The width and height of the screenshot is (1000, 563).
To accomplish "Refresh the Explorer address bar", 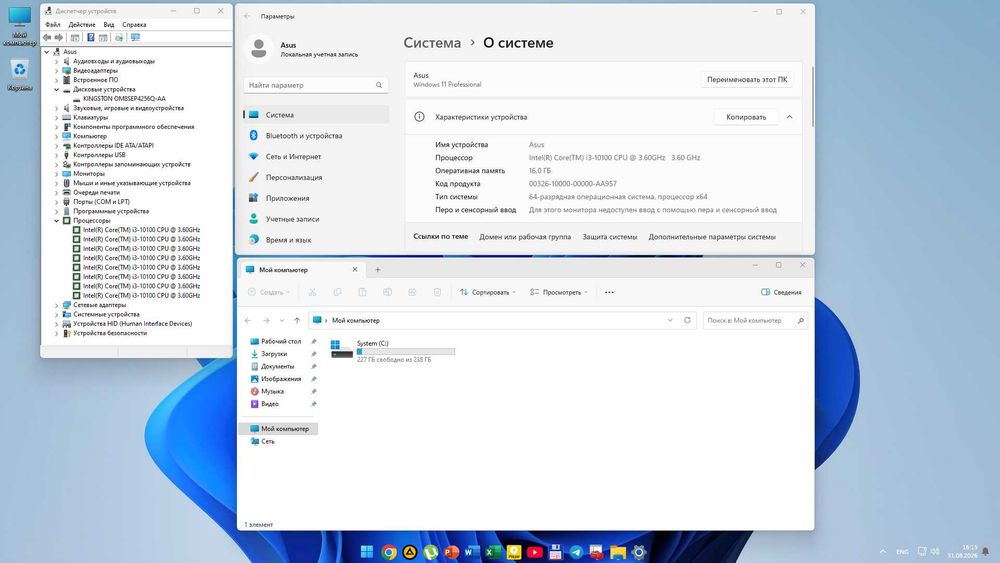I will (687, 320).
